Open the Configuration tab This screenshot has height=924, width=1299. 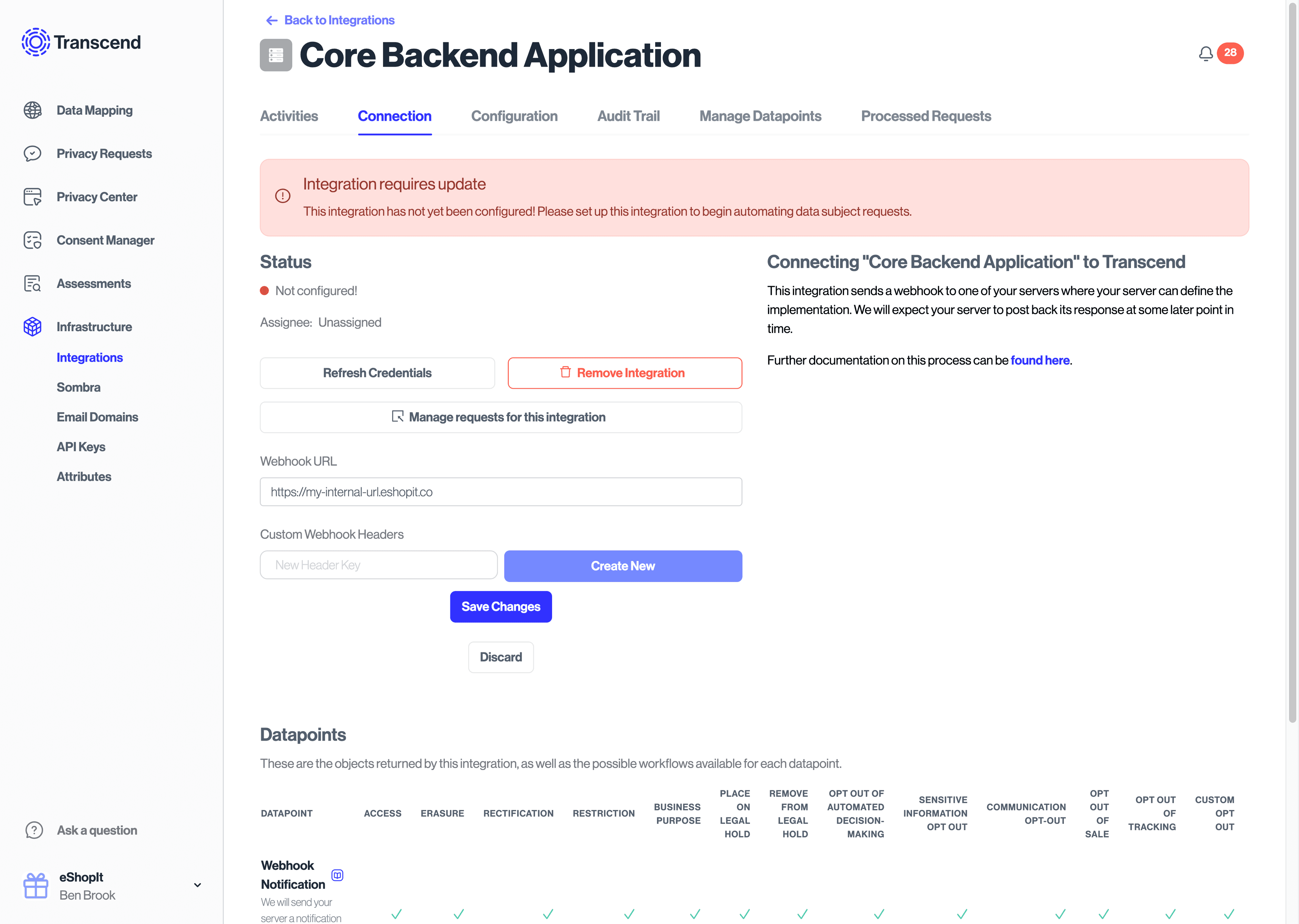(514, 116)
